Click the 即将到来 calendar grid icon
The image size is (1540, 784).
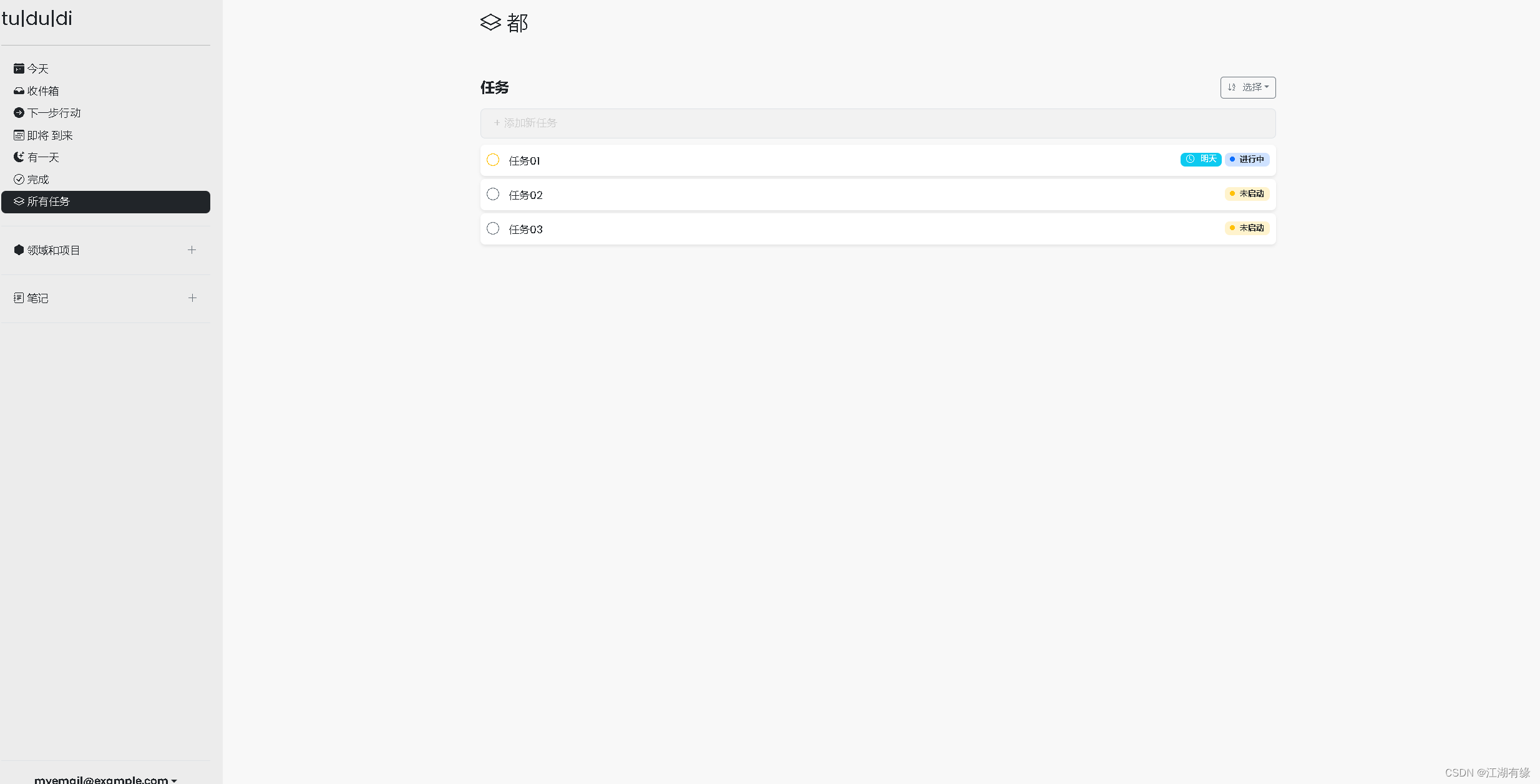pyautogui.click(x=19, y=135)
